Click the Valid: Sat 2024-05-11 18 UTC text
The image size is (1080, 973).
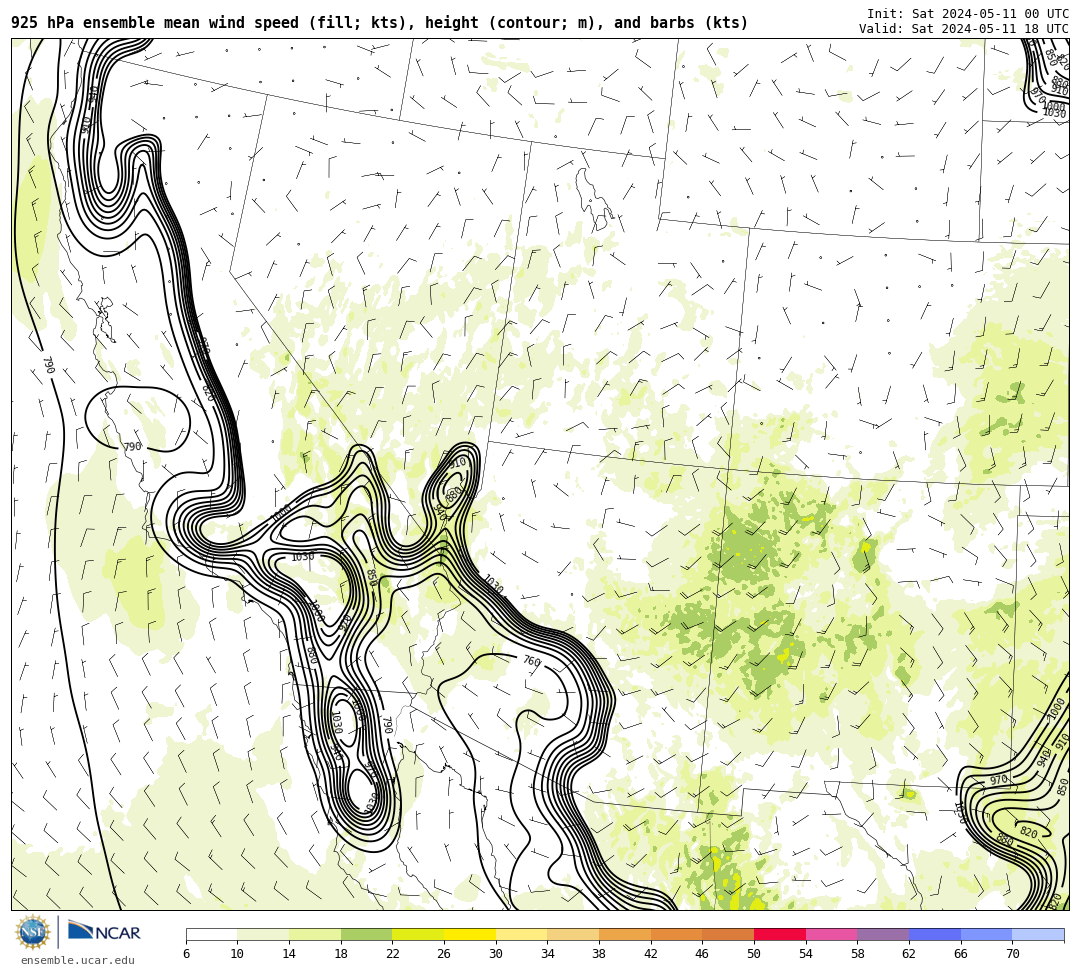point(963,29)
